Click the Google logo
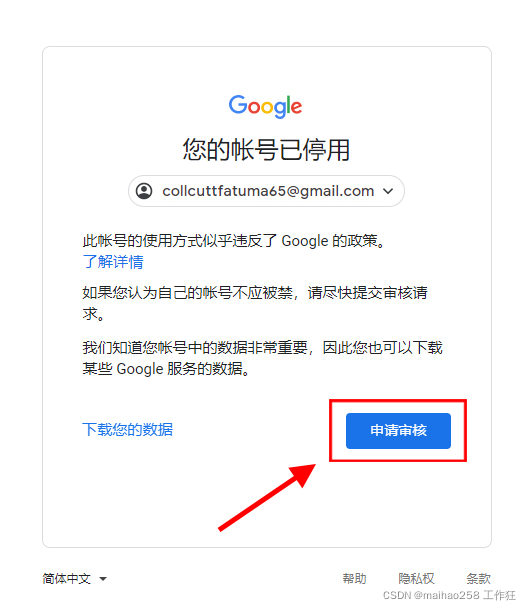This screenshot has width=531, height=610. click(265, 106)
